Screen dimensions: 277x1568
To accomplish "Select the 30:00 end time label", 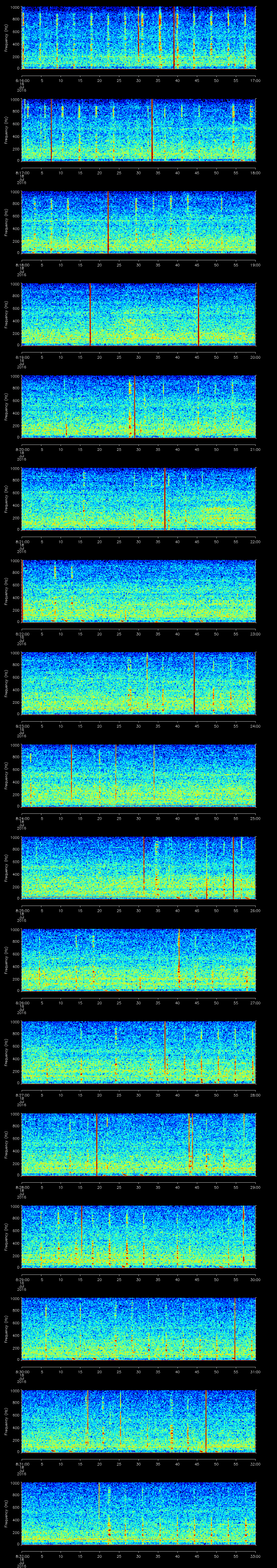I will click(255, 1279).
